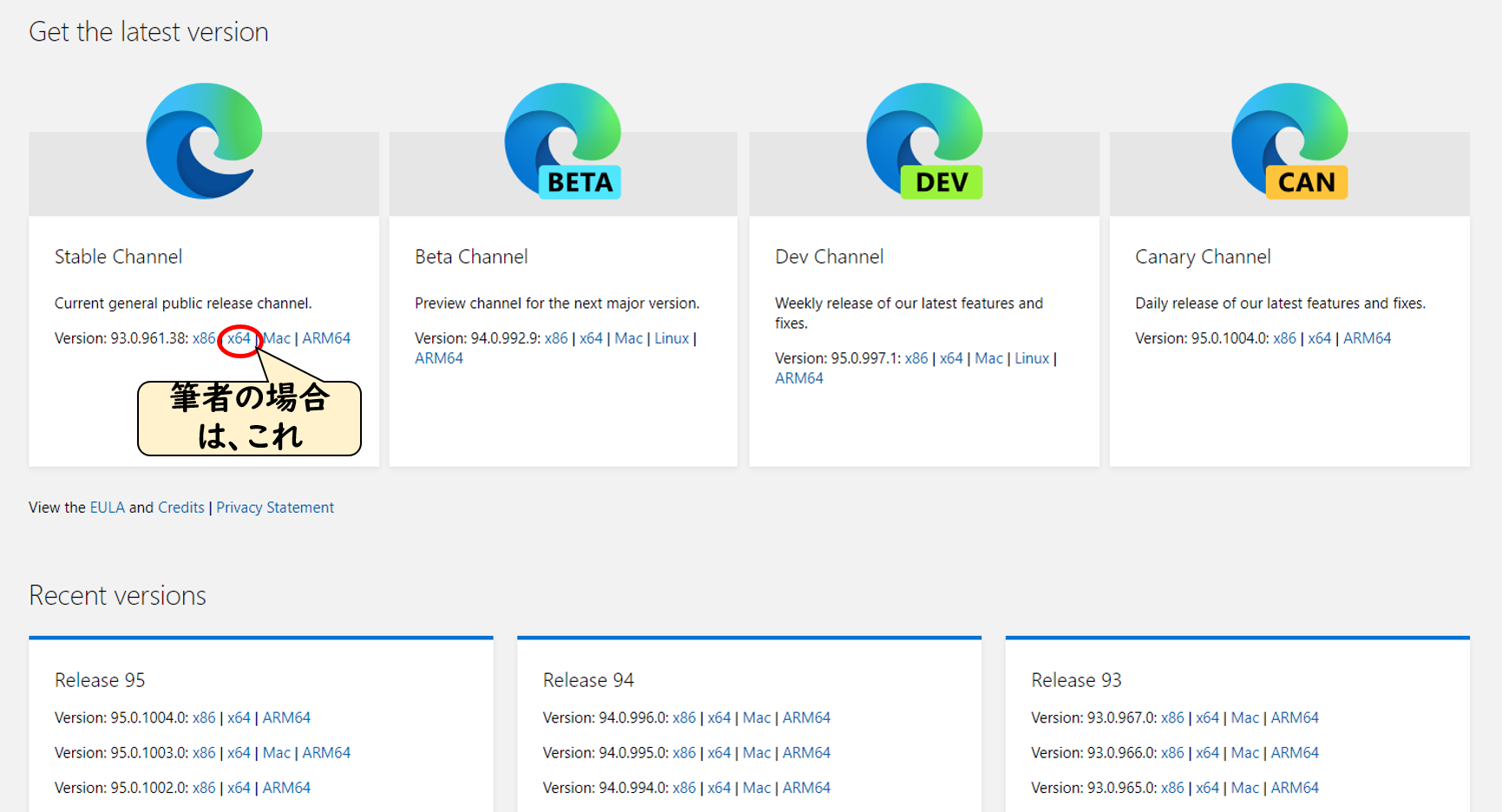Download version 94.0.996.0 Mac
The width and height of the screenshot is (1502, 812).
(x=757, y=717)
